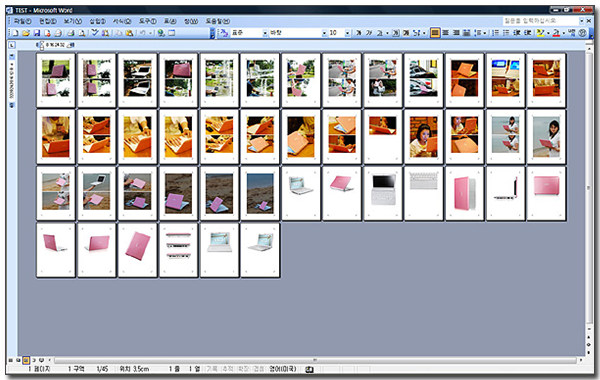
Task: Click the Open folder icon
Action: [x=26, y=33]
